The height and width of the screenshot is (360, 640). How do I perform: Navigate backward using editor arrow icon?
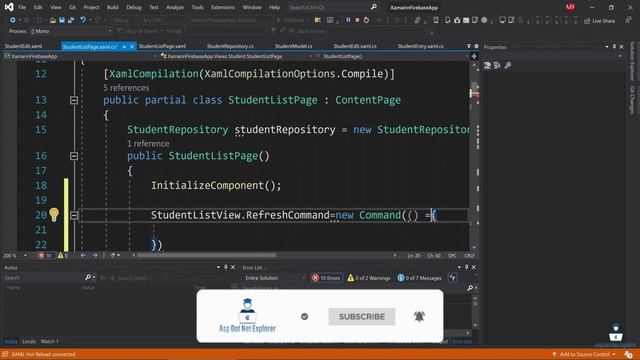[83, 256]
